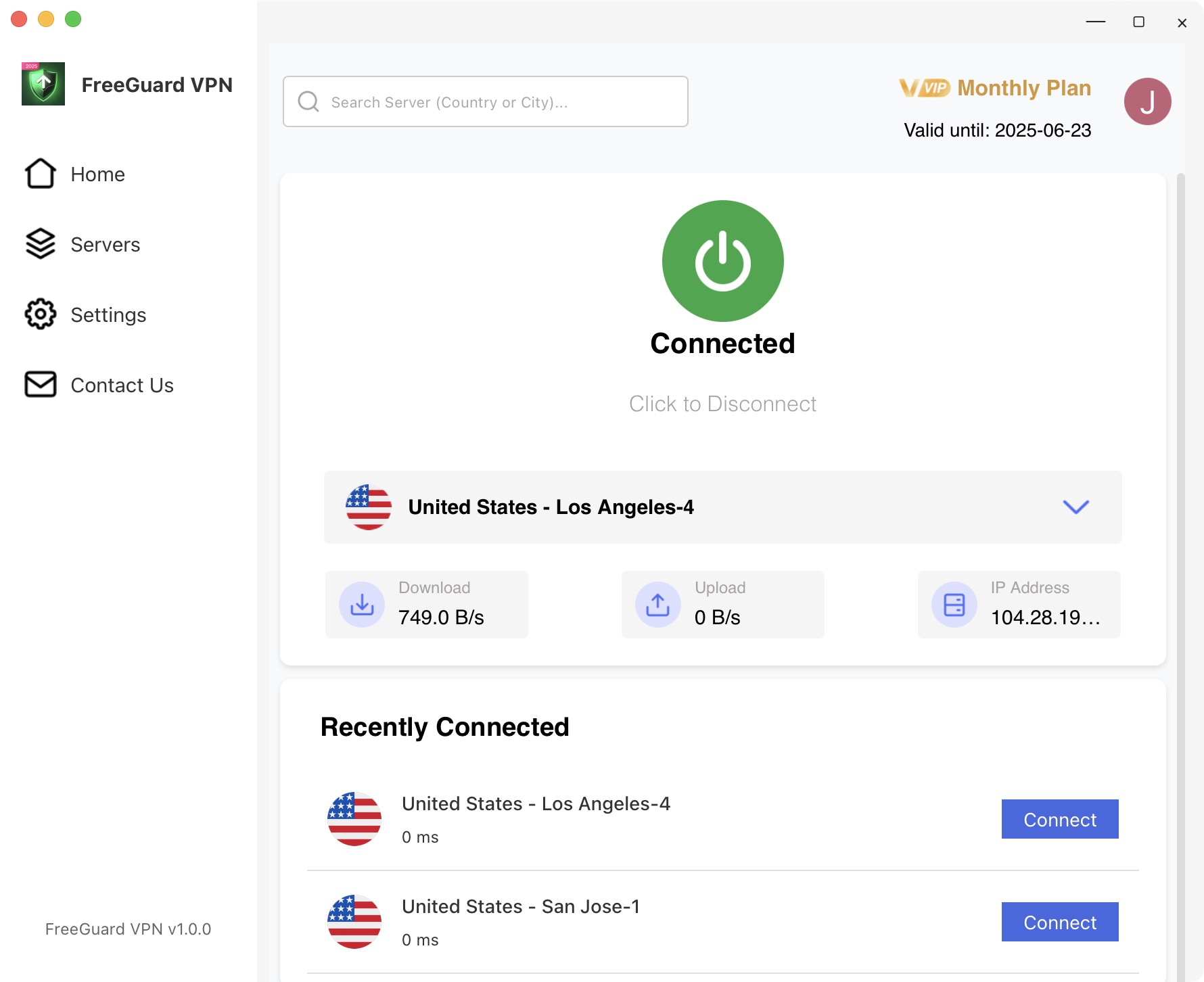Click the FreeGuard VPN v1.0.0 version text
The width and height of the screenshot is (1204, 982).
[129, 929]
